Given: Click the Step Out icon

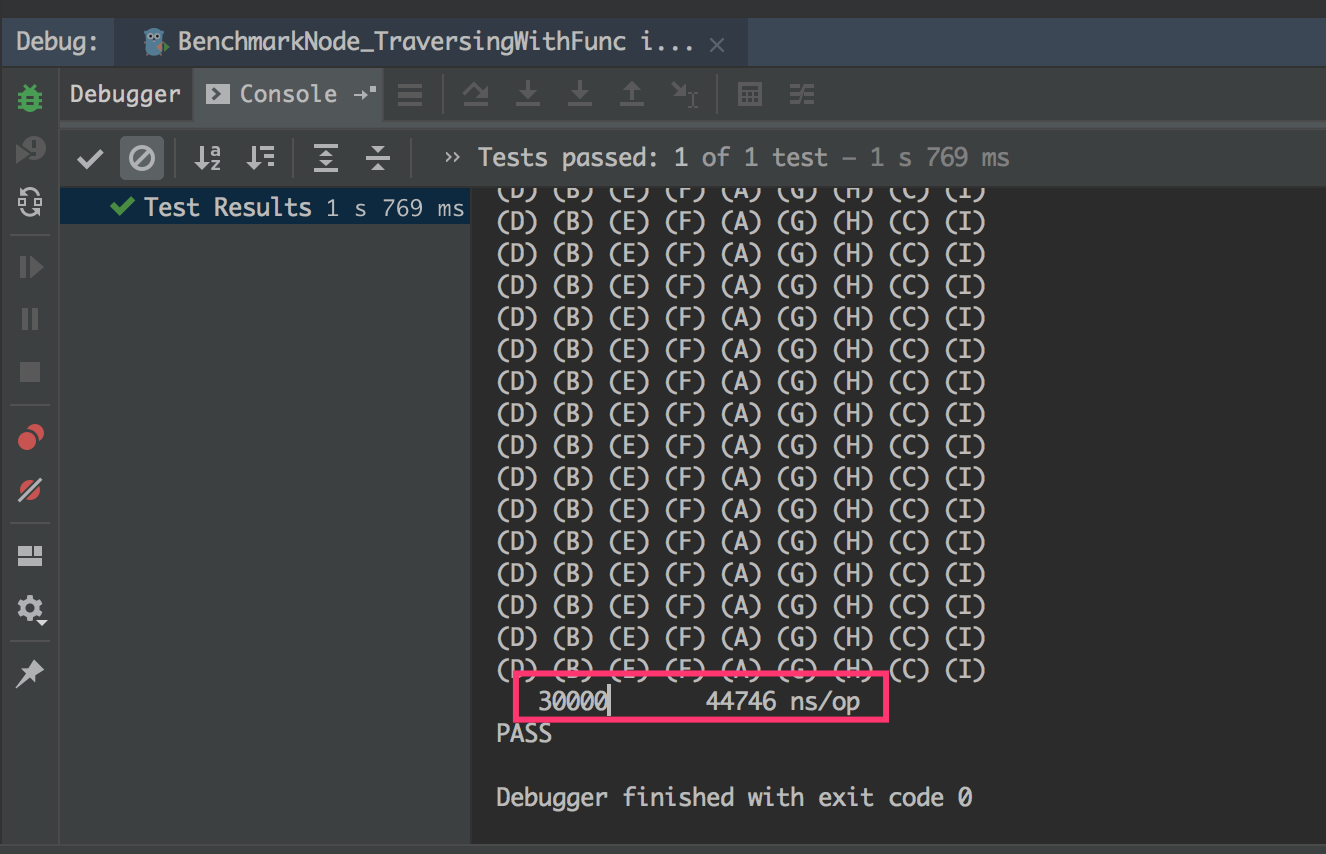Looking at the screenshot, I should (632, 95).
